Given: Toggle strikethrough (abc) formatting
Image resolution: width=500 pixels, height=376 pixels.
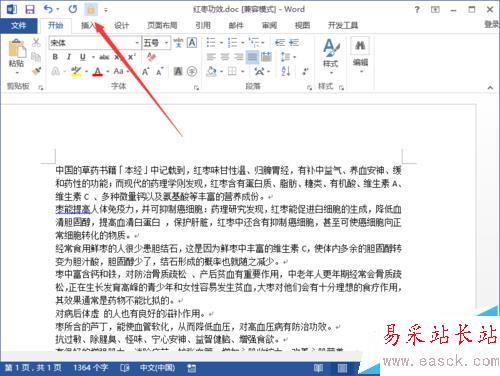Looking at the screenshot, I should pyautogui.click(x=104, y=57).
